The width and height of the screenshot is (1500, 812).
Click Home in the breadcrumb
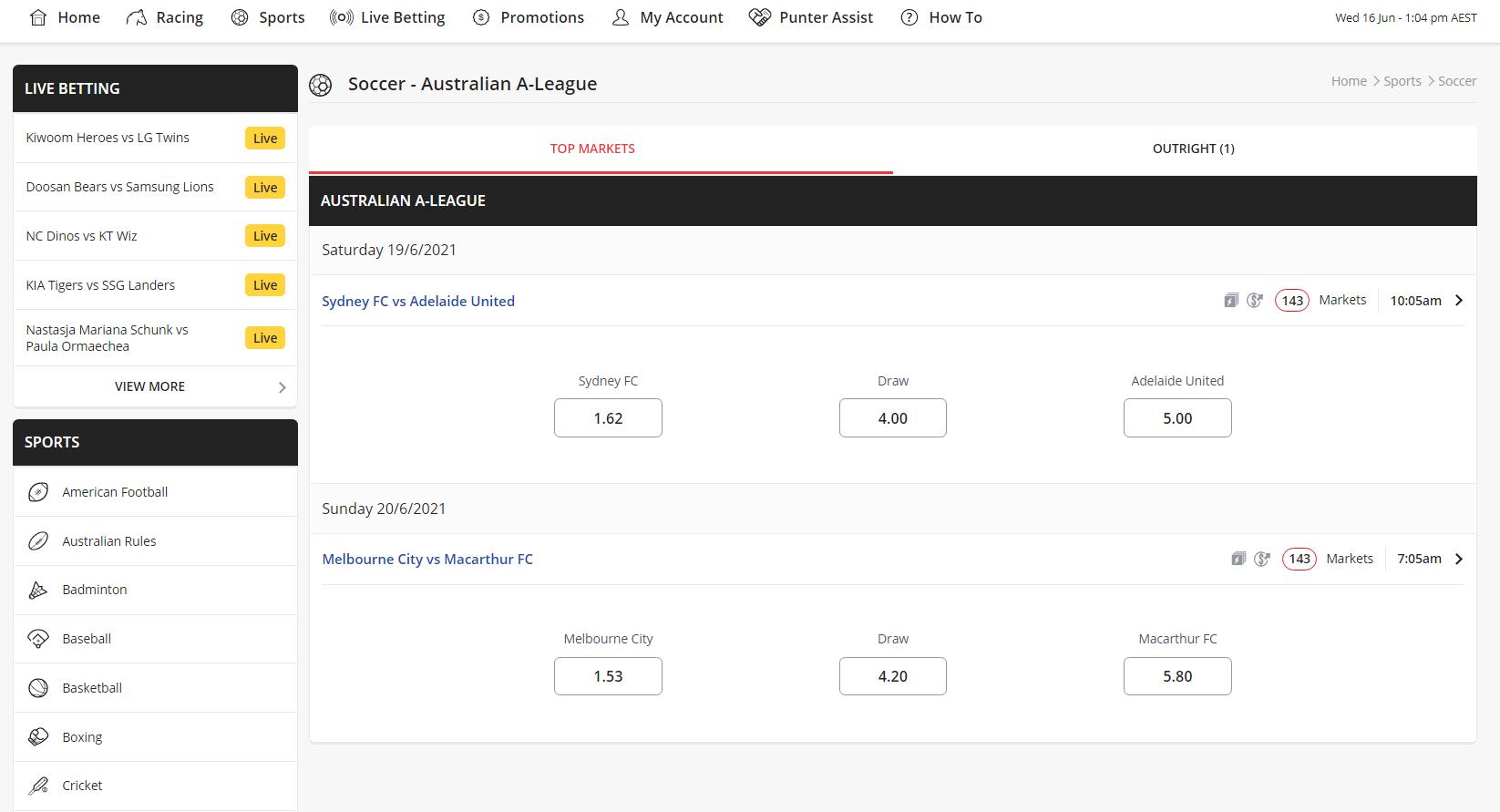click(1349, 81)
